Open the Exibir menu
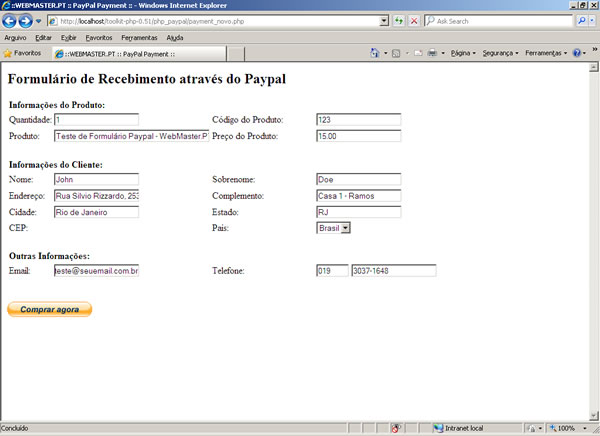This screenshot has height=436, width=600. (68, 38)
